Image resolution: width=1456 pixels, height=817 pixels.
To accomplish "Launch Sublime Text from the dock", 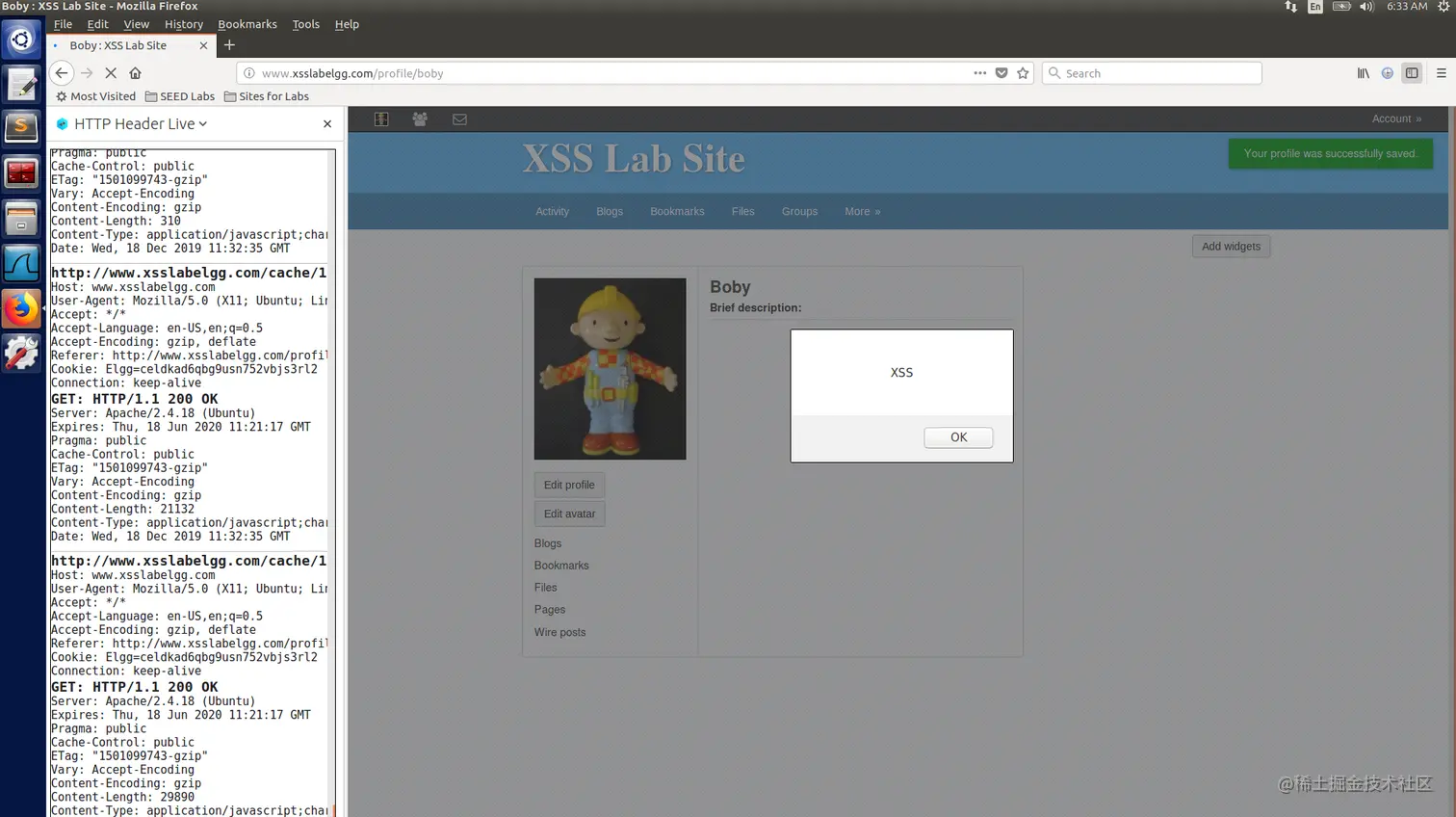I will [21, 128].
